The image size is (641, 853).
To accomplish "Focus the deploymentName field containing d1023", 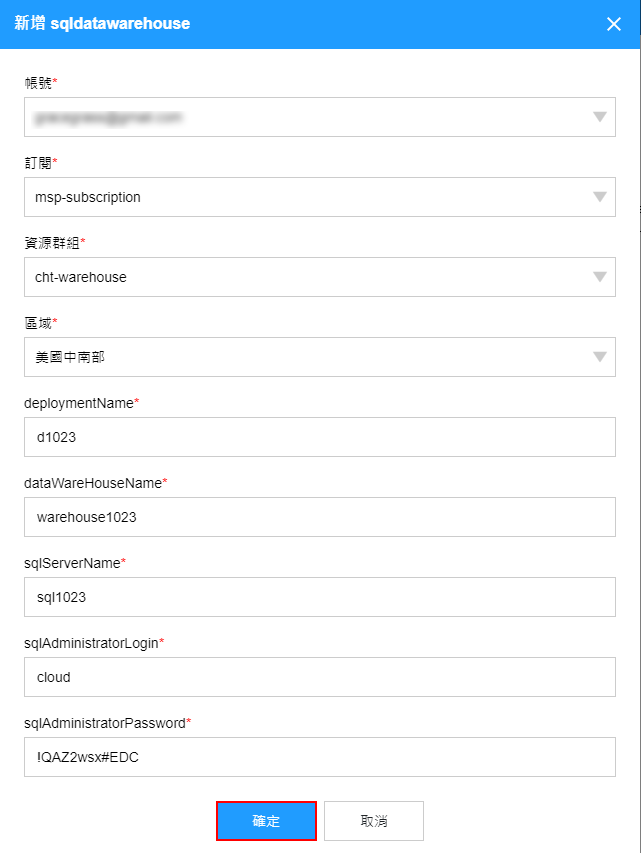I will (x=320, y=437).
